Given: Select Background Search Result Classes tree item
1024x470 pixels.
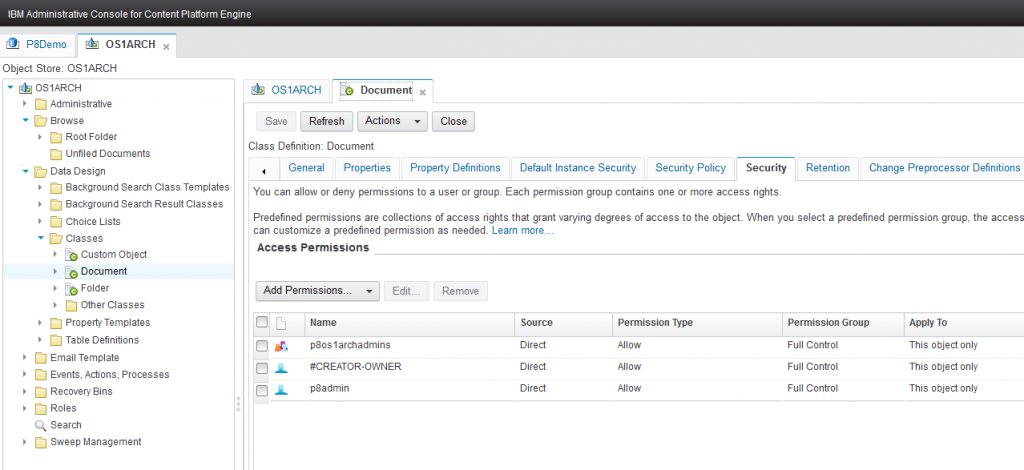Looking at the screenshot, I should click(144, 204).
